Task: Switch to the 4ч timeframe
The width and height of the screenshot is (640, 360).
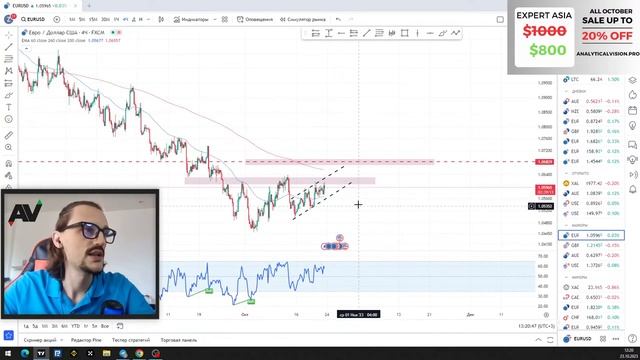Action: pos(125,19)
